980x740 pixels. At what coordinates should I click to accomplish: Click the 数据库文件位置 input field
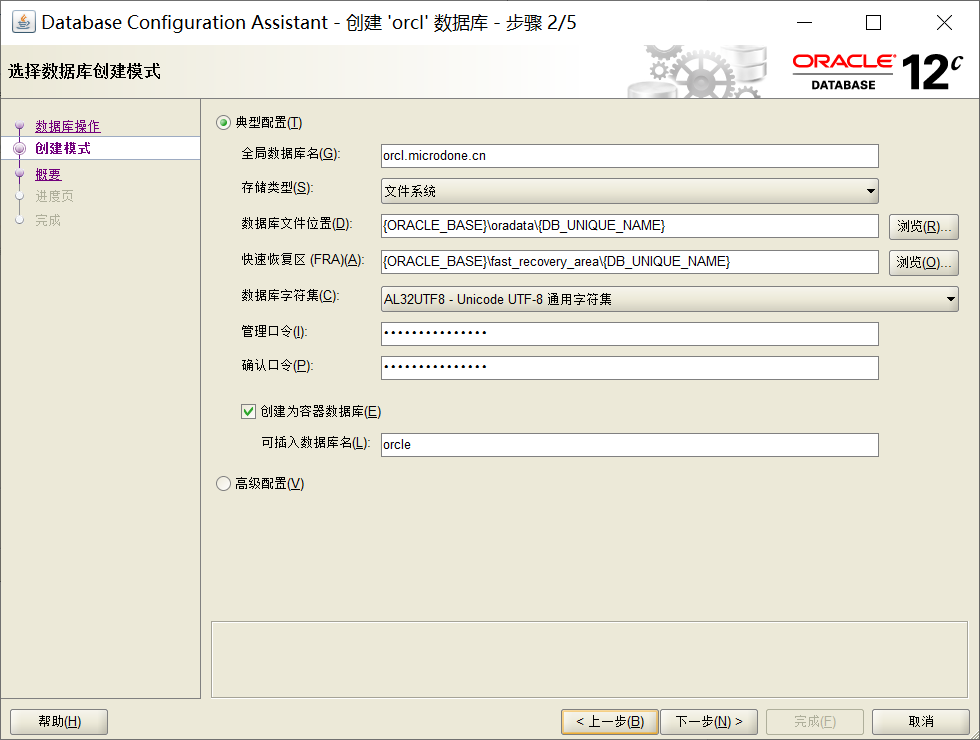click(x=629, y=226)
